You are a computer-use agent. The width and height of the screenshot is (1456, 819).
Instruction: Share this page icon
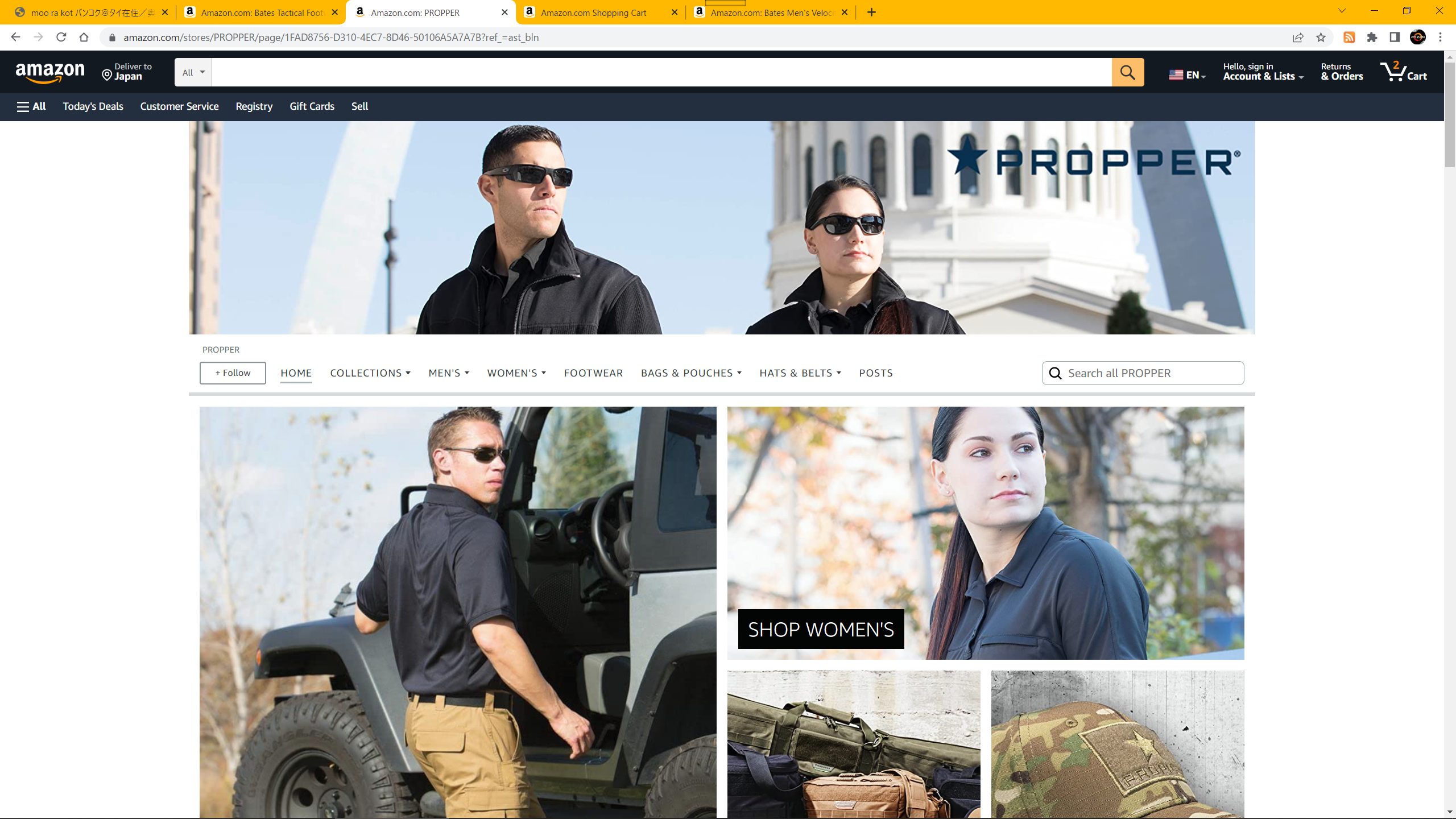tap(1298, 38)
